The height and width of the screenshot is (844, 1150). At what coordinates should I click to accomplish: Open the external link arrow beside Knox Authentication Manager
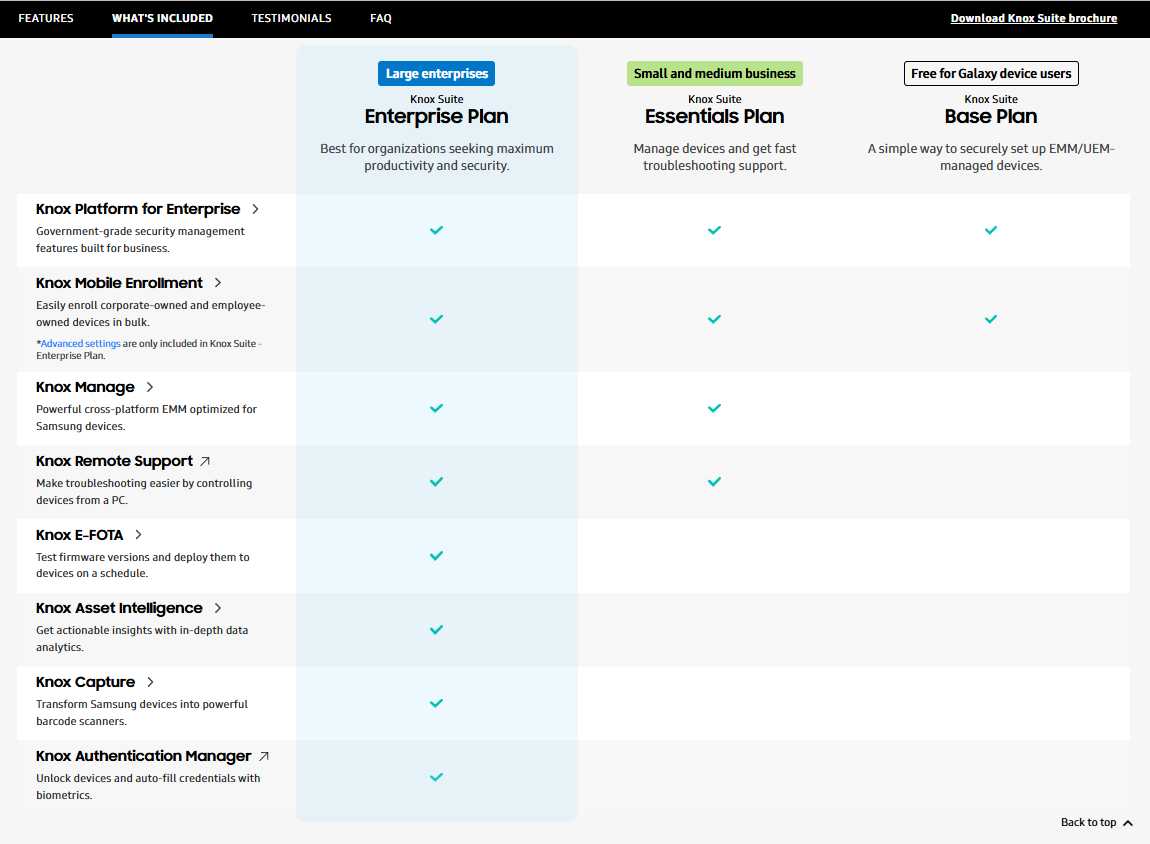pyautogui.click(x=264, y=756)
